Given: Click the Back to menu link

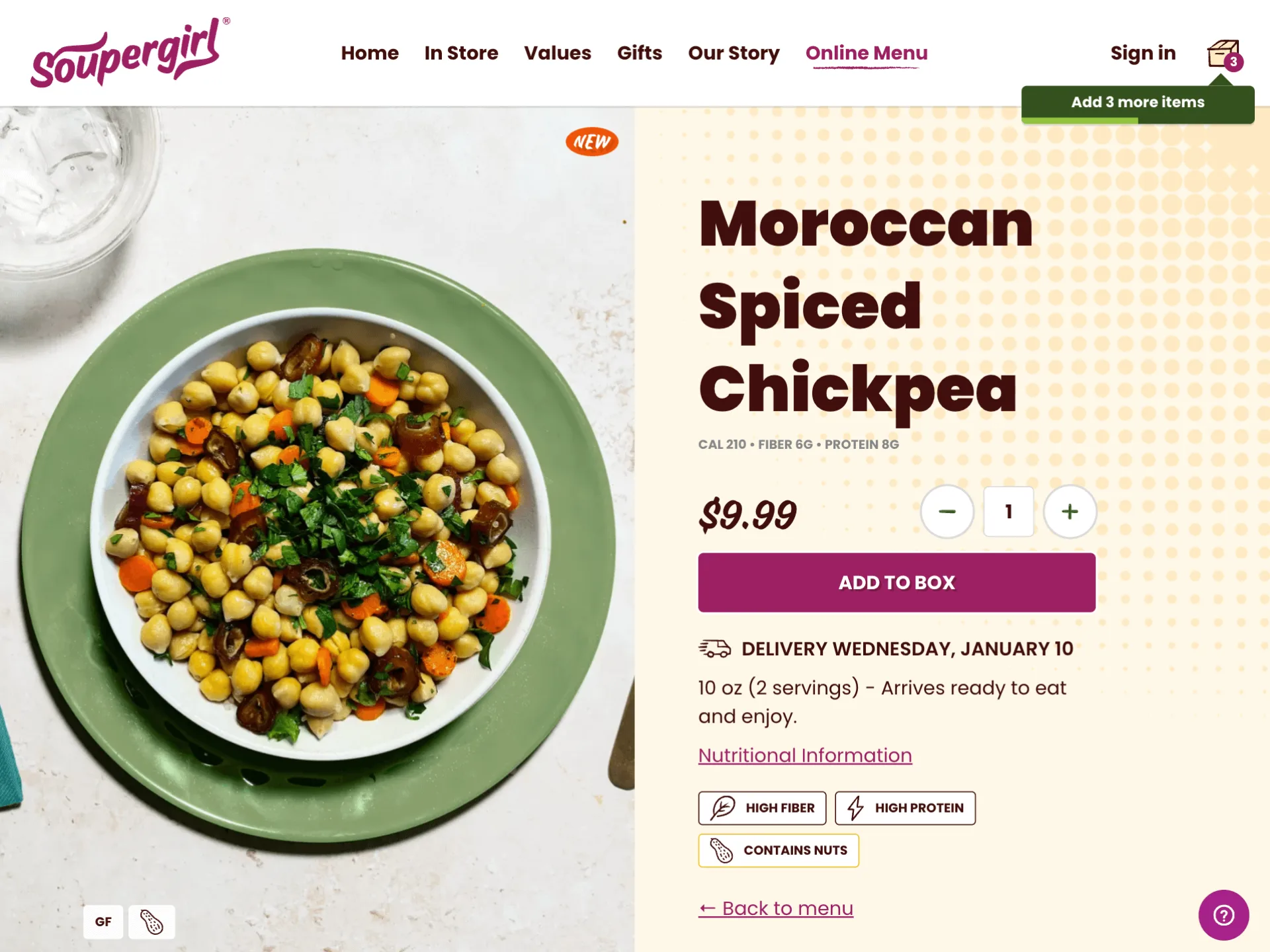Looking at the screenshot, I should (776, 908).
